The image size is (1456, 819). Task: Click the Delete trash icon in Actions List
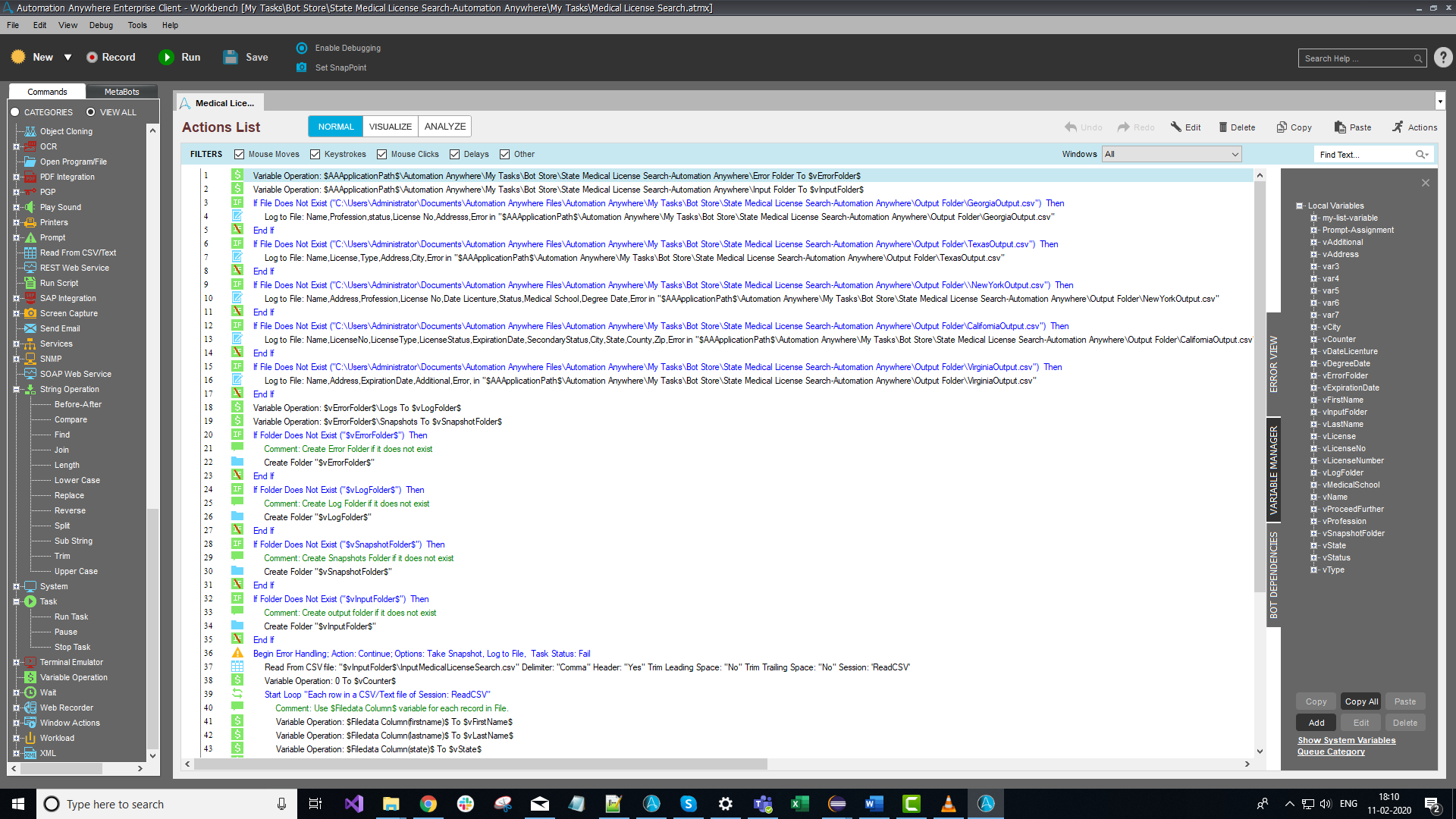1222,127
